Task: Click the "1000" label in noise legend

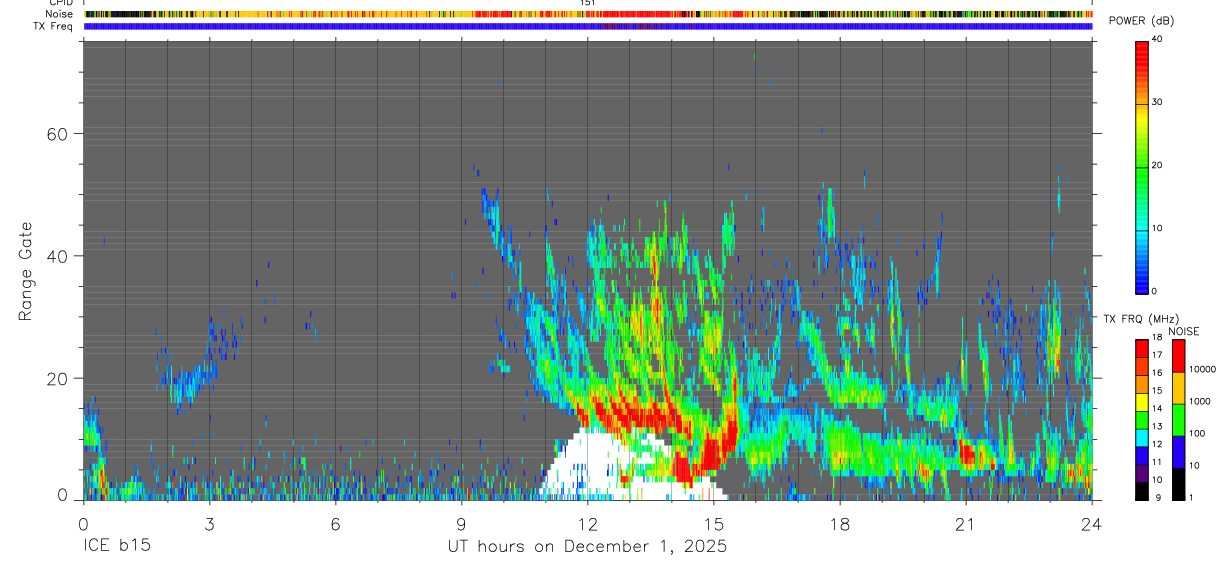Action: (1201, 401)
